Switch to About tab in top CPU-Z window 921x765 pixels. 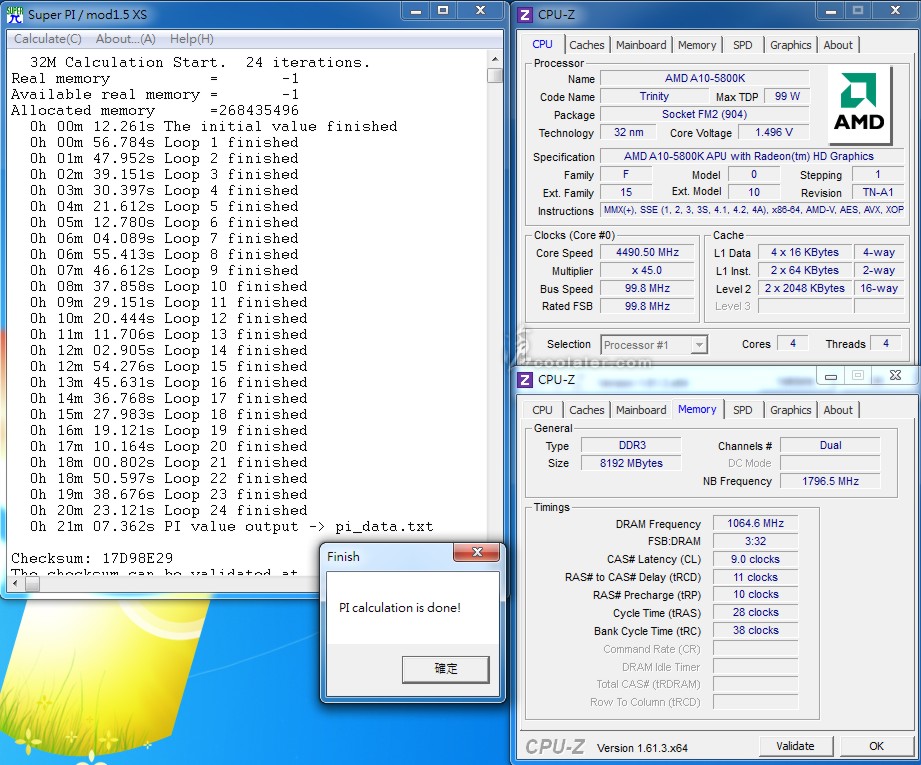tap(838, 45)
